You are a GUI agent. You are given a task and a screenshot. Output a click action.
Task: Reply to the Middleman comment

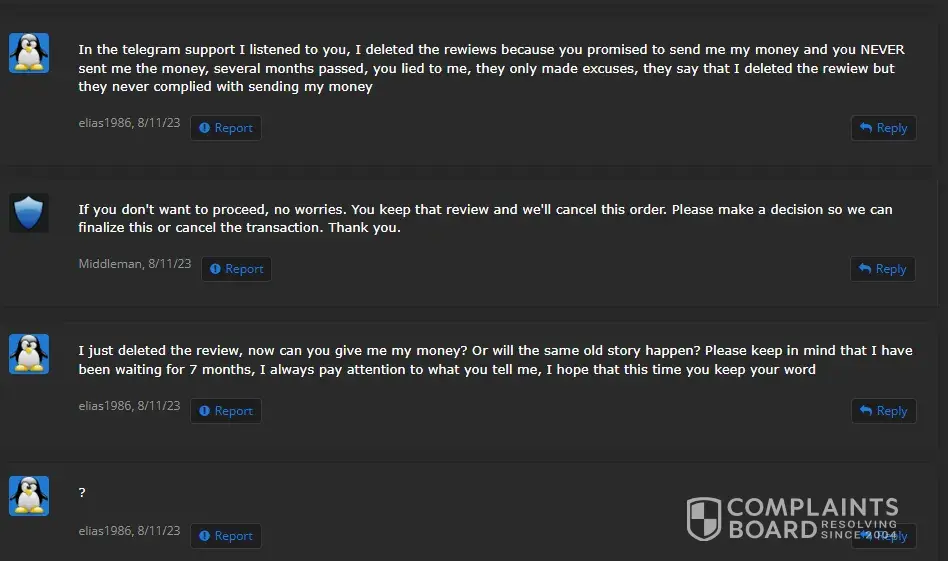(883, 269)
